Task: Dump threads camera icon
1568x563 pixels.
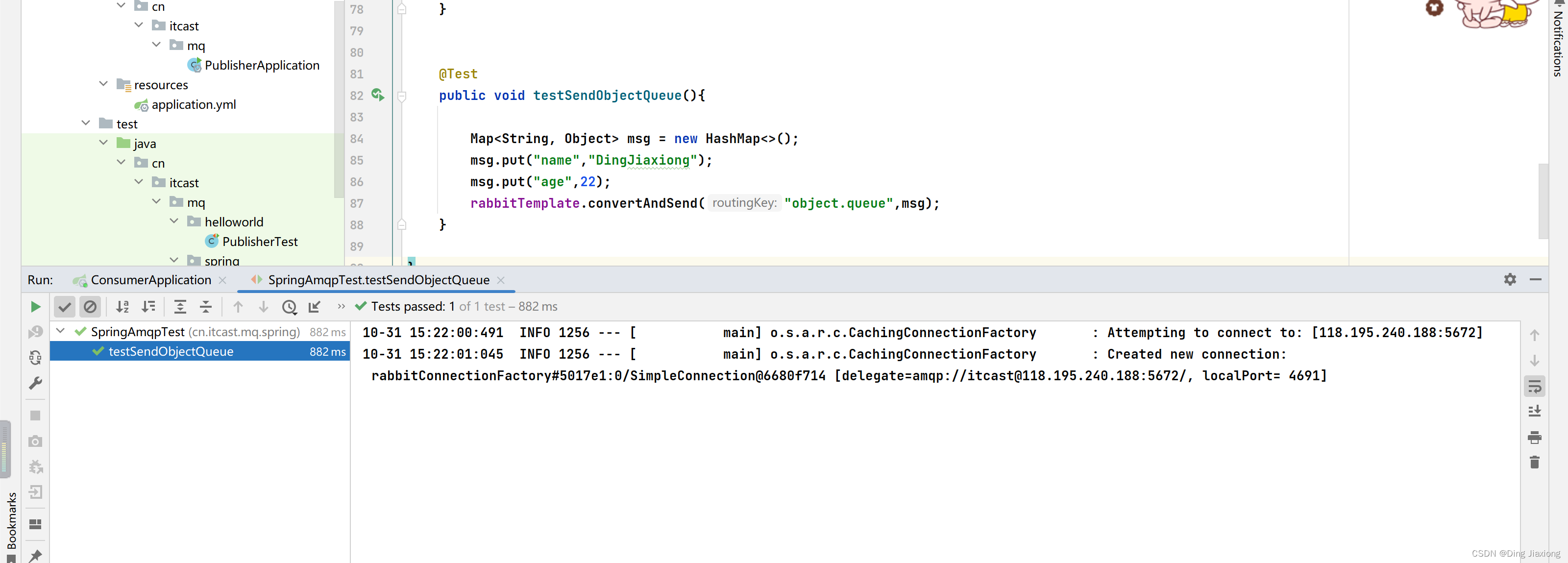Action: 35,441
